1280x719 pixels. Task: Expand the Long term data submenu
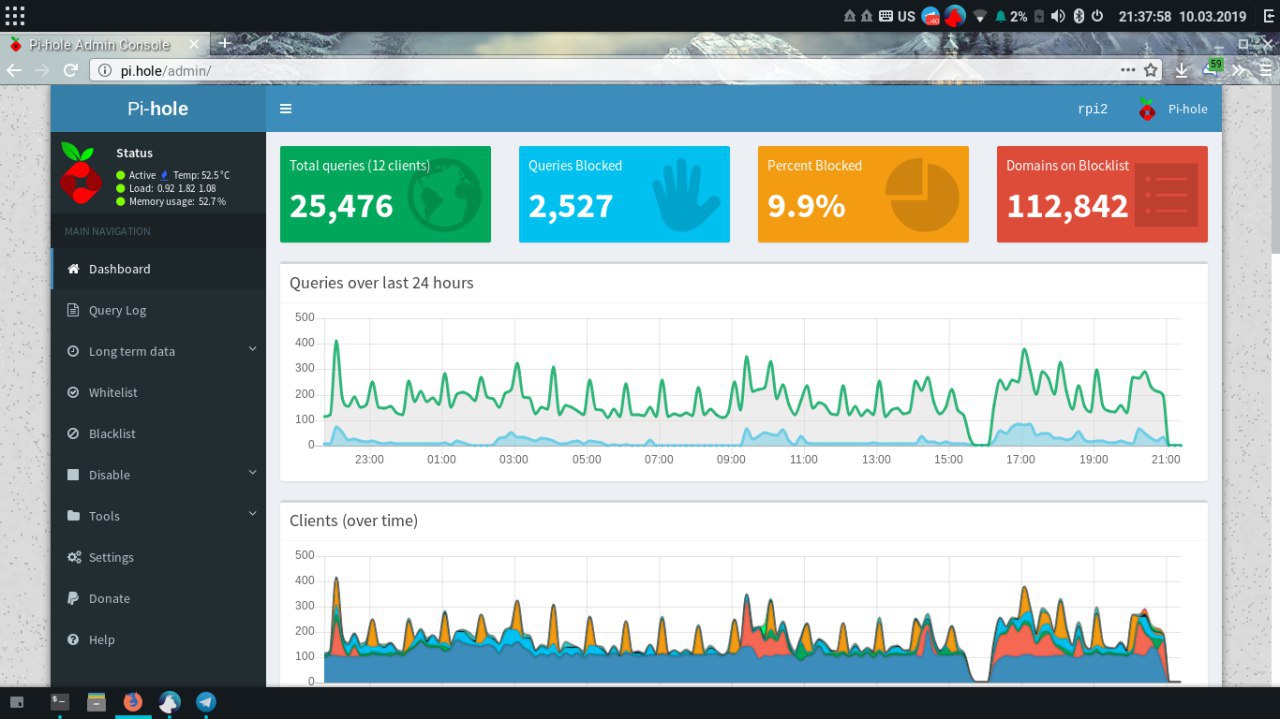click(x=158, y=351)
